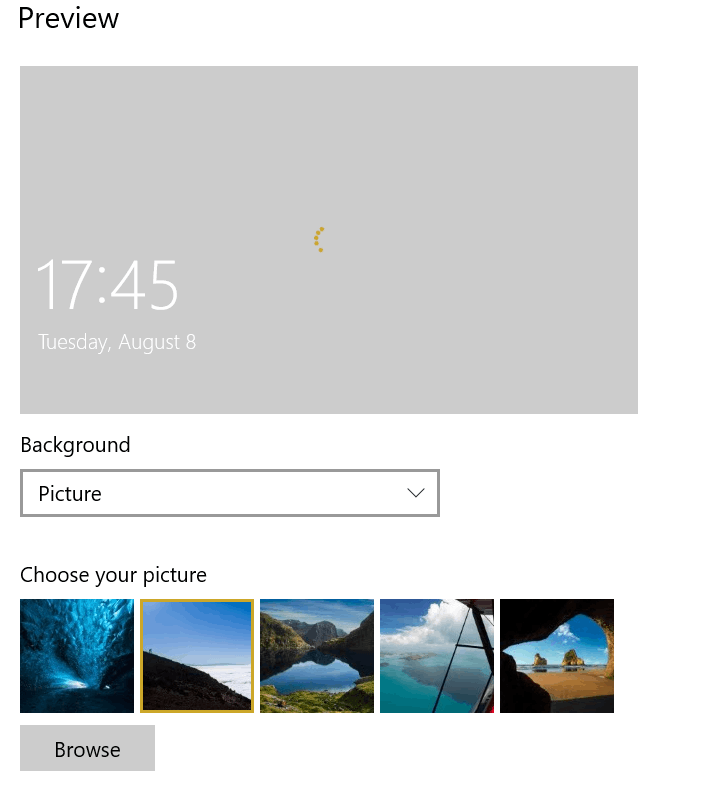725x785 pixels.
Task: Select the airplane wing over ocean picture
Action: pos(437,656)
